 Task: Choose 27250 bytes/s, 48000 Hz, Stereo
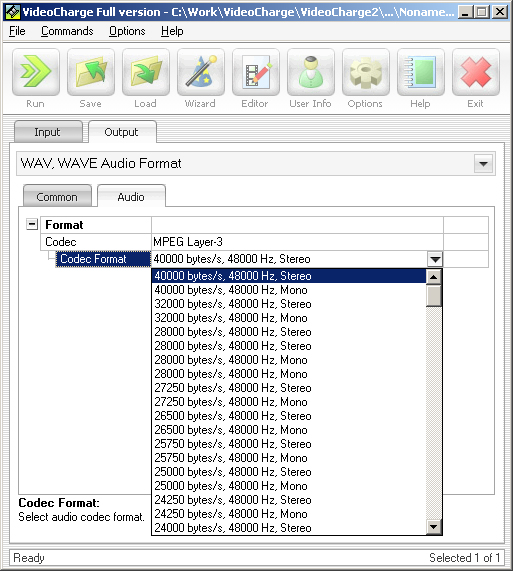point(289,388)
